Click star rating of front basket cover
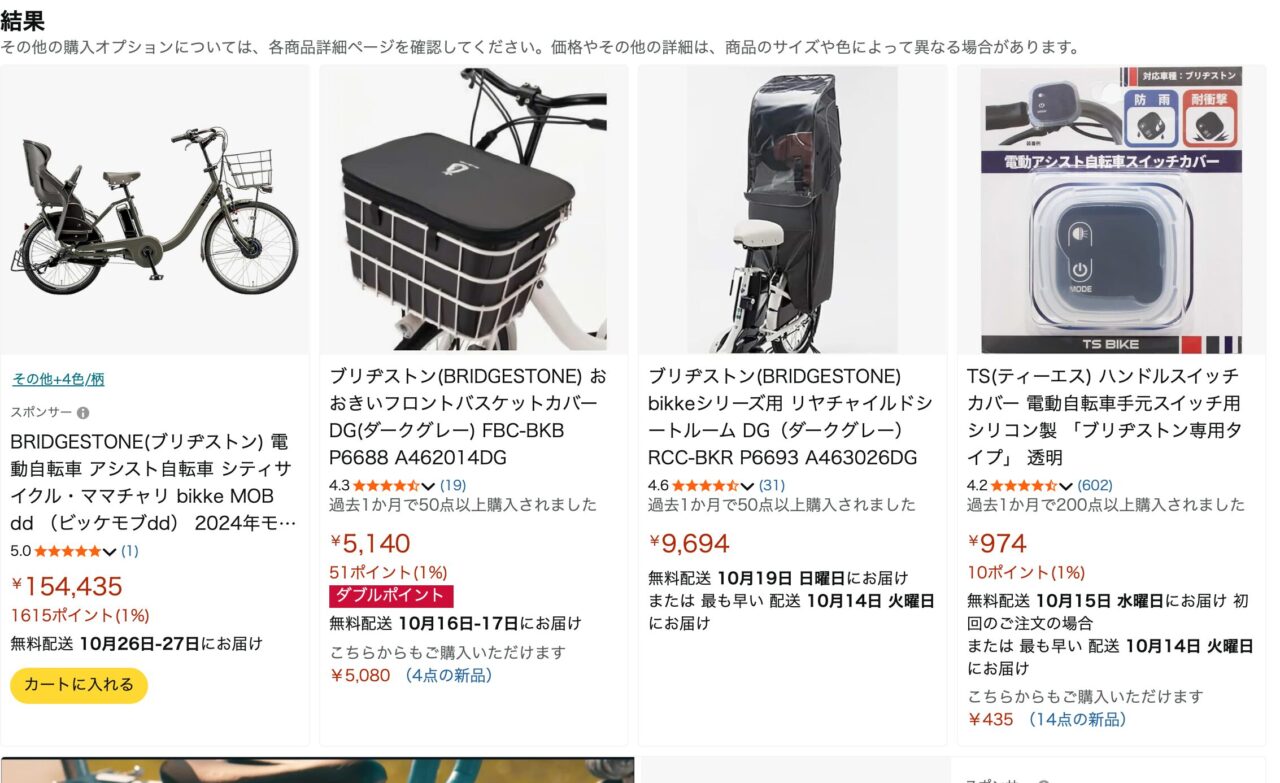1280x783 pixels. coord(386,485)
